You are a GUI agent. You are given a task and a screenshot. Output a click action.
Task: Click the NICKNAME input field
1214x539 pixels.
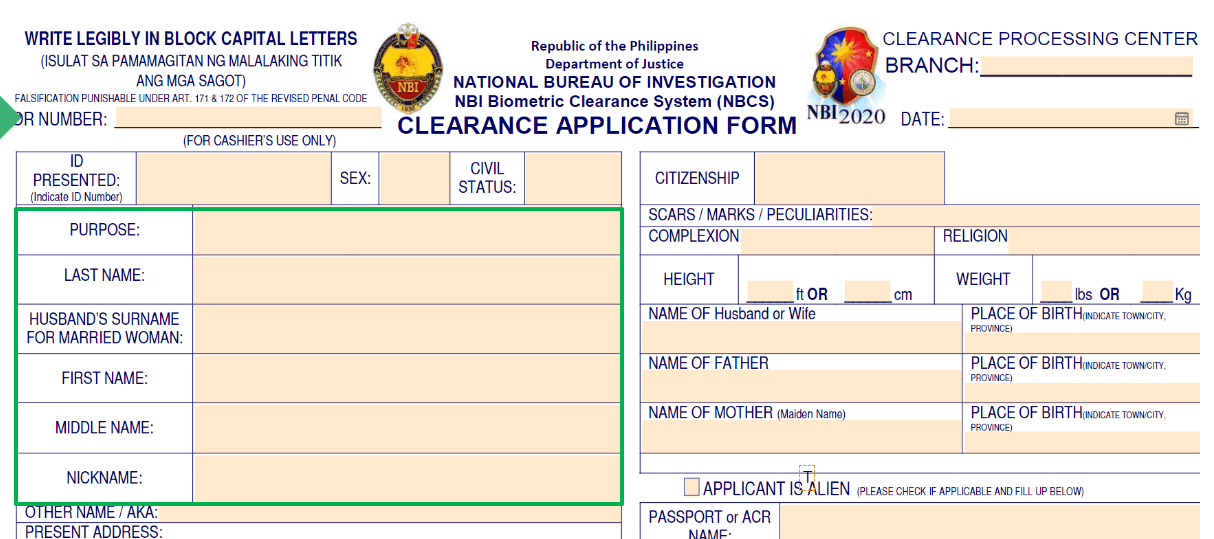(406, 477)
